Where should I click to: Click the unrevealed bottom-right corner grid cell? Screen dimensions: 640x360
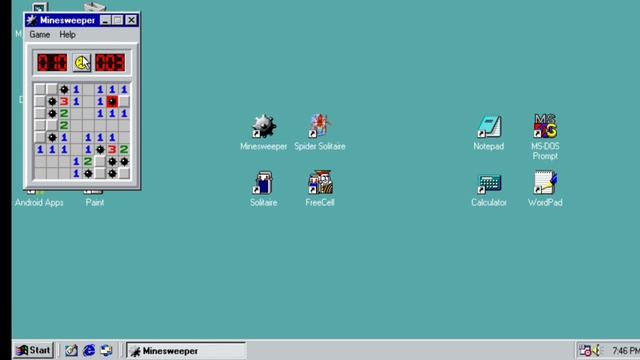click(x=124, y=173)
